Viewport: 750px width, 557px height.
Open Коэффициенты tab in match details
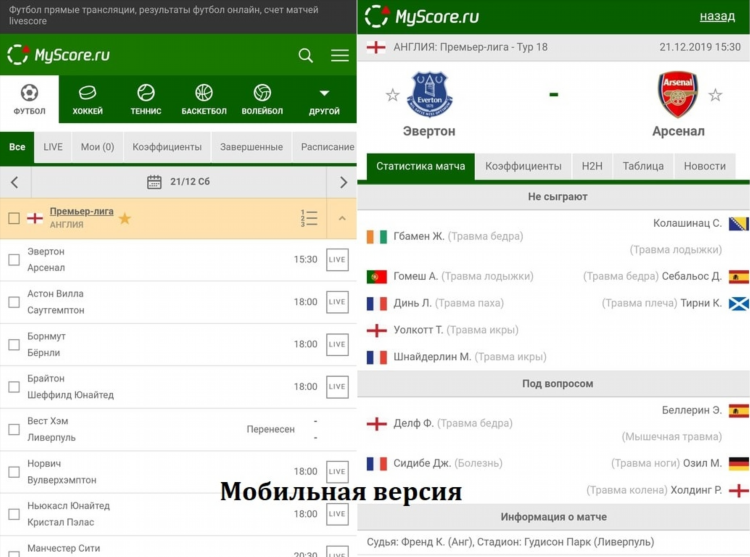(x=523, y=166)
